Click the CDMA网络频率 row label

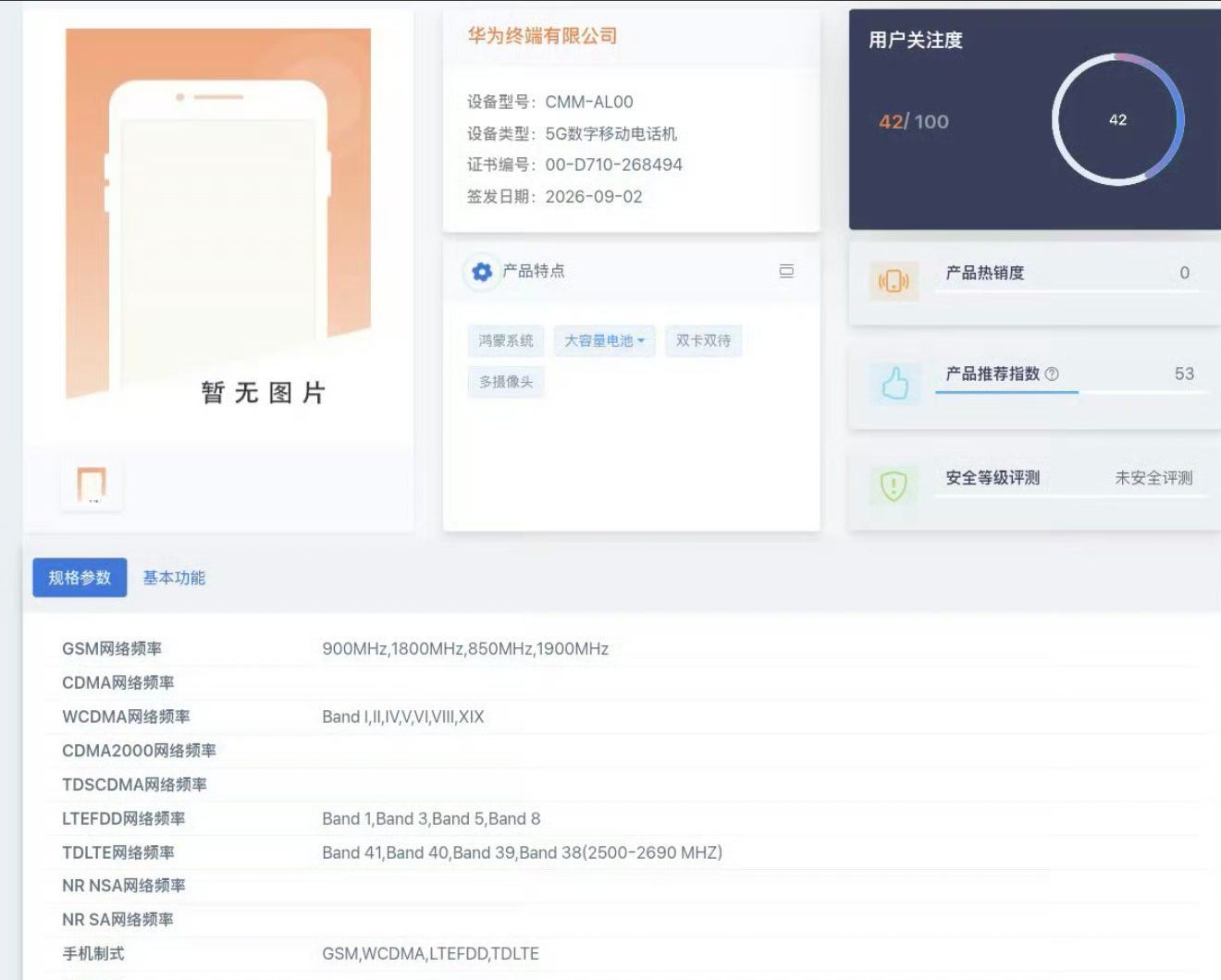point(117,682)
